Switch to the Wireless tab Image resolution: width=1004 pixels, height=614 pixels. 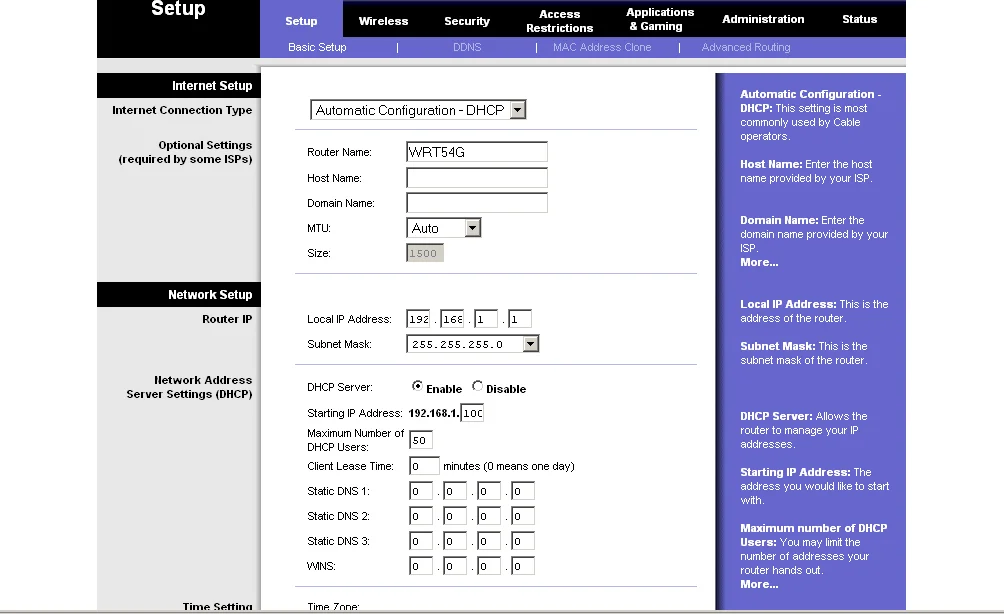tap(383, 20)
